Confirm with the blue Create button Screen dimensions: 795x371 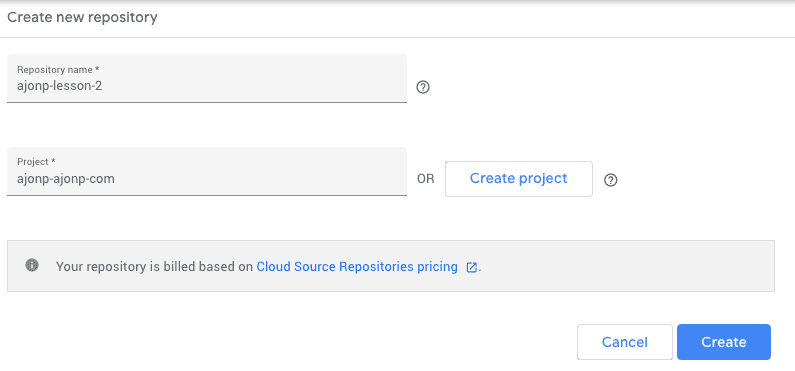pos(724,342)
